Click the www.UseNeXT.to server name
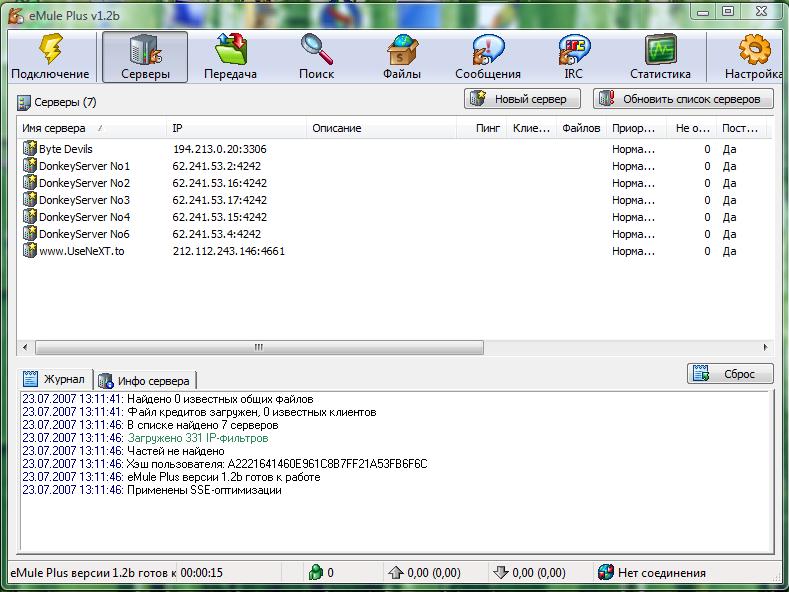Viewport: 789px width, 592px height. point(82,251)
